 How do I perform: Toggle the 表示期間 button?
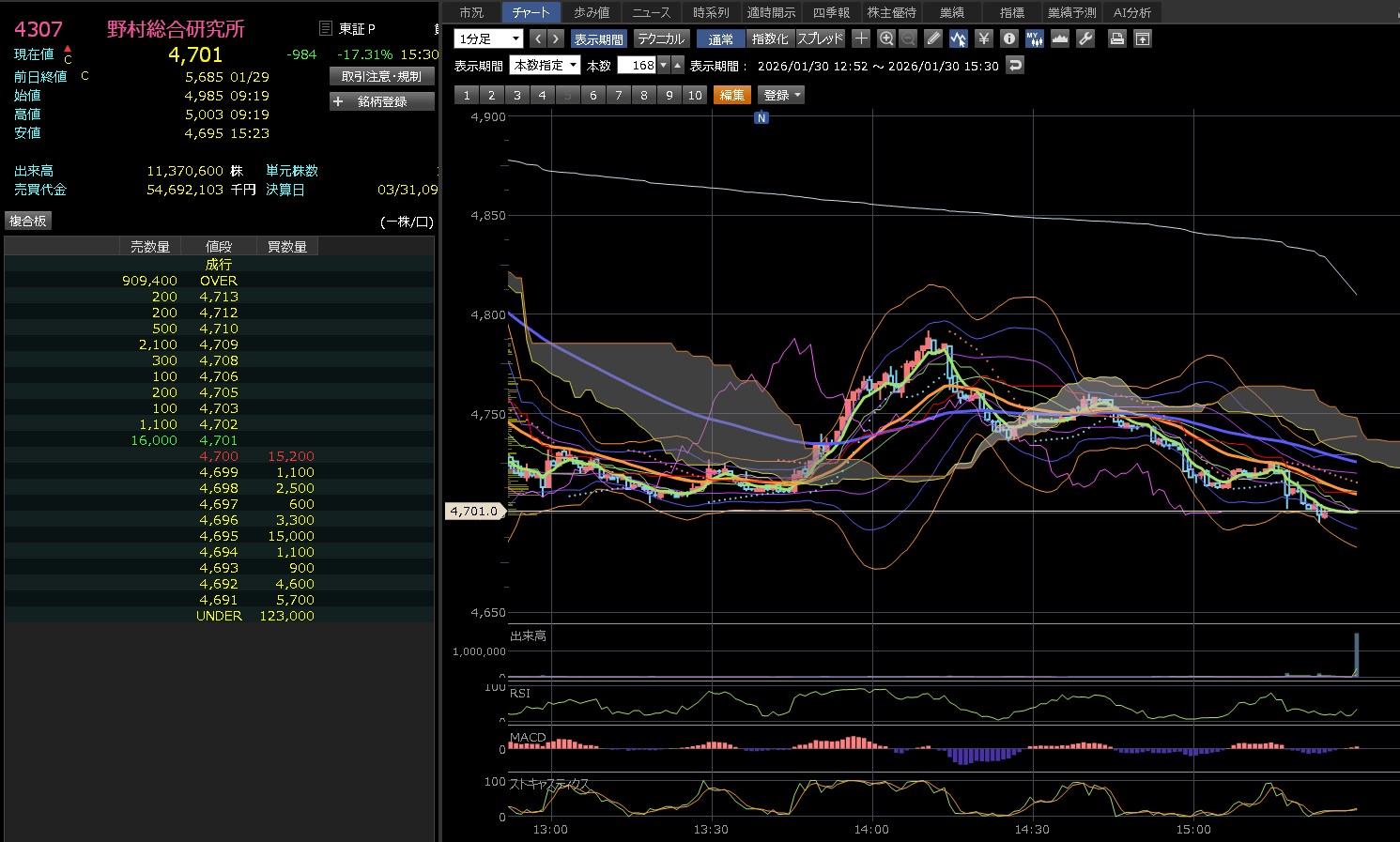[x=598, y=38]
